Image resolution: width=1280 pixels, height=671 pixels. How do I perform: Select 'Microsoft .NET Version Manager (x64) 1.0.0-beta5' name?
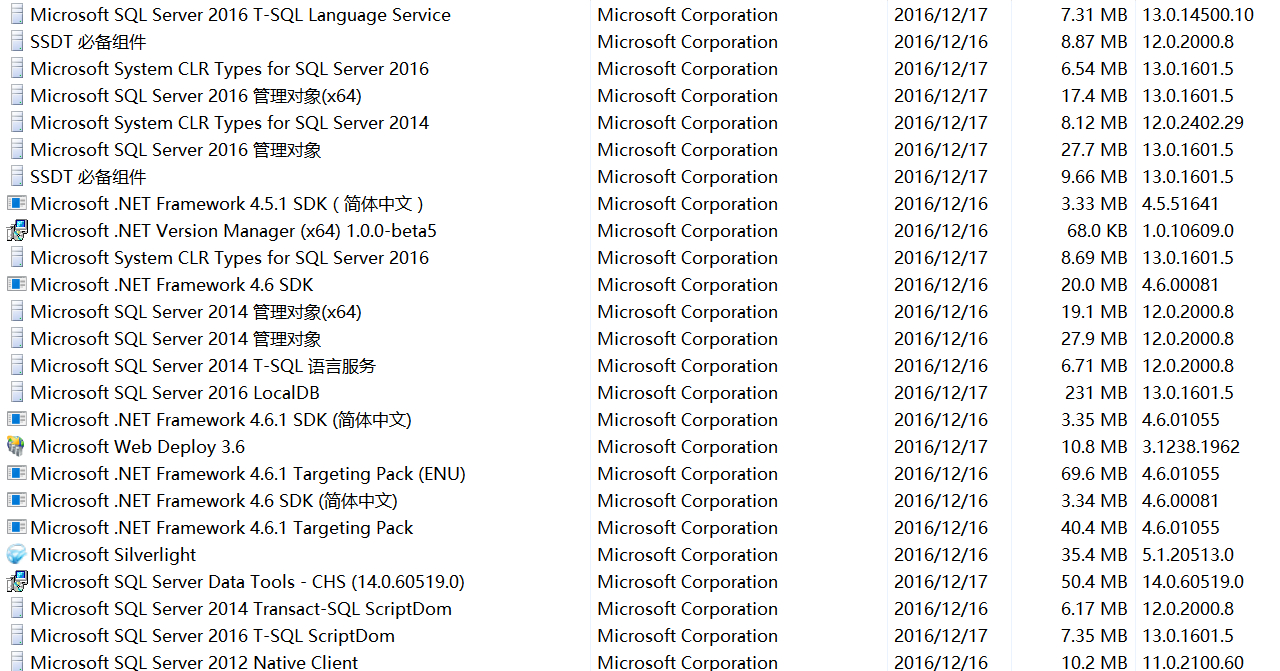(x=233, y=231)
